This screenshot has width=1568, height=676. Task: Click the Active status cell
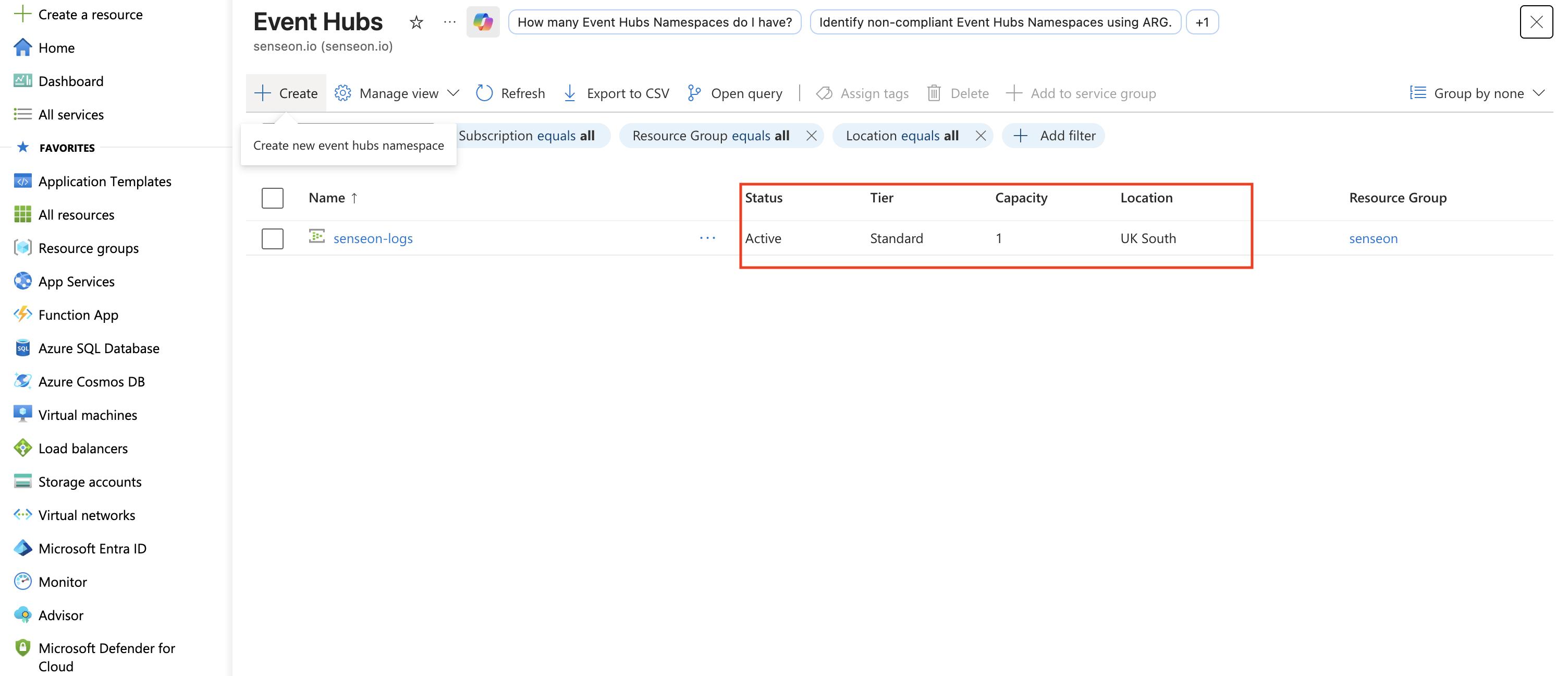[763, 238]
